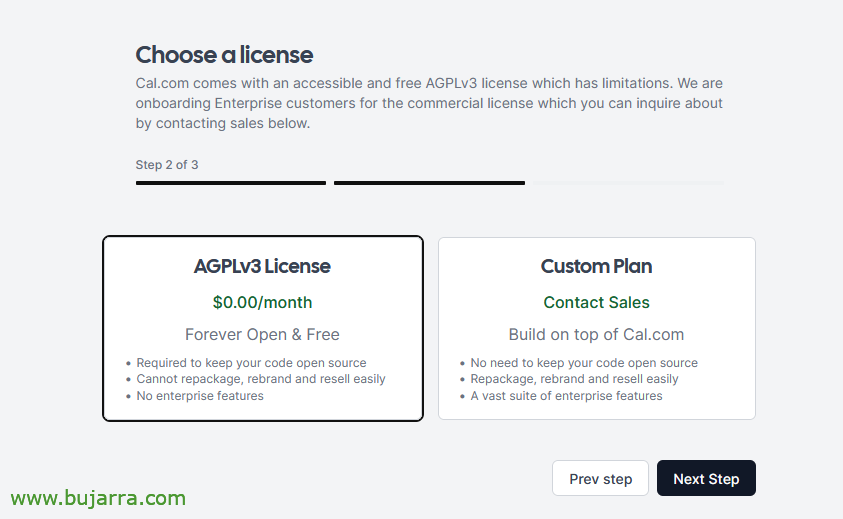This screenshot has height=519, width=843.
Task: Click the Contact Sales text
Action: pyautogui.click(x=596, y=302)
